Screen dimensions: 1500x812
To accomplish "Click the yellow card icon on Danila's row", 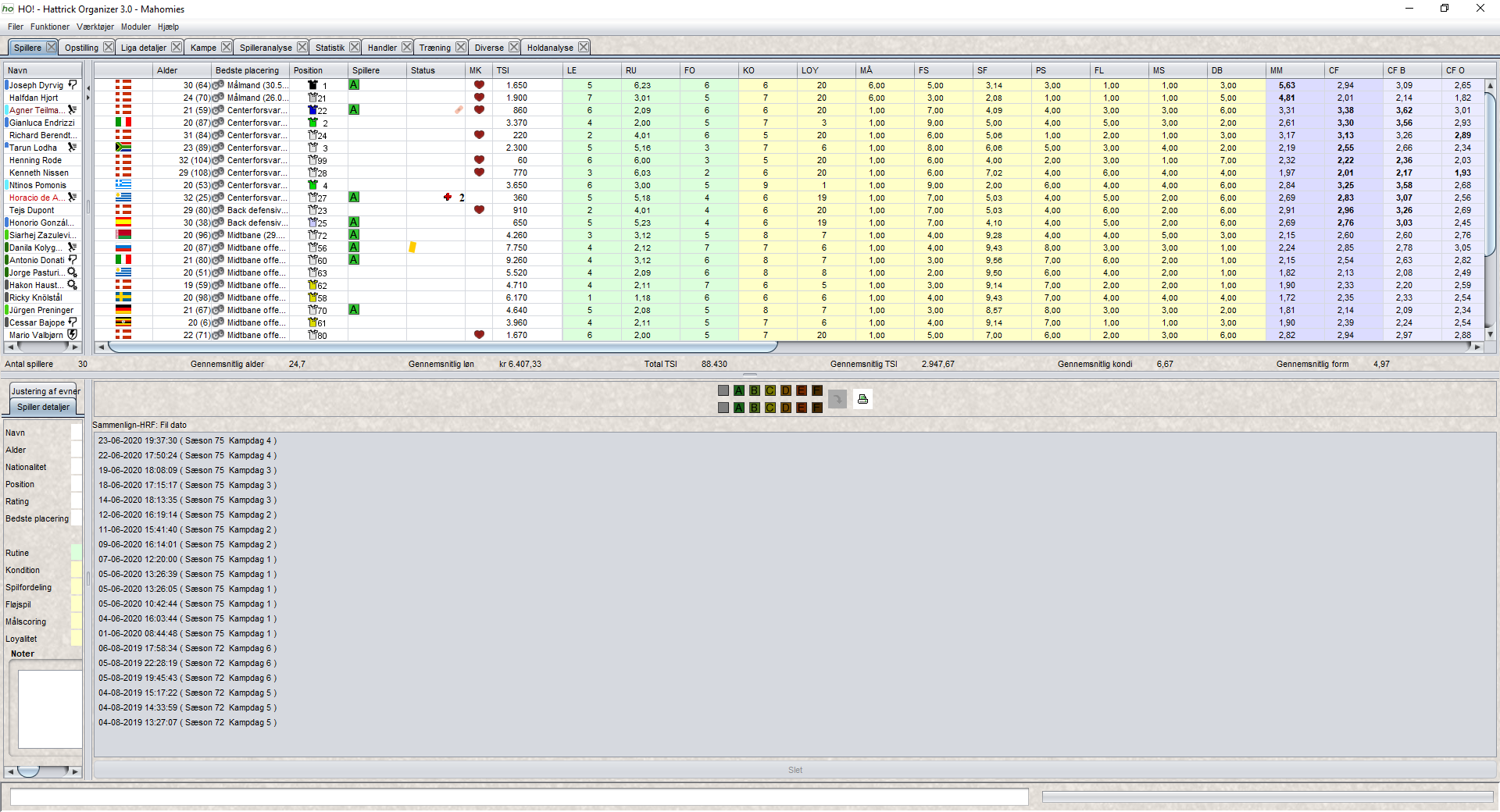I will [412, 247].
